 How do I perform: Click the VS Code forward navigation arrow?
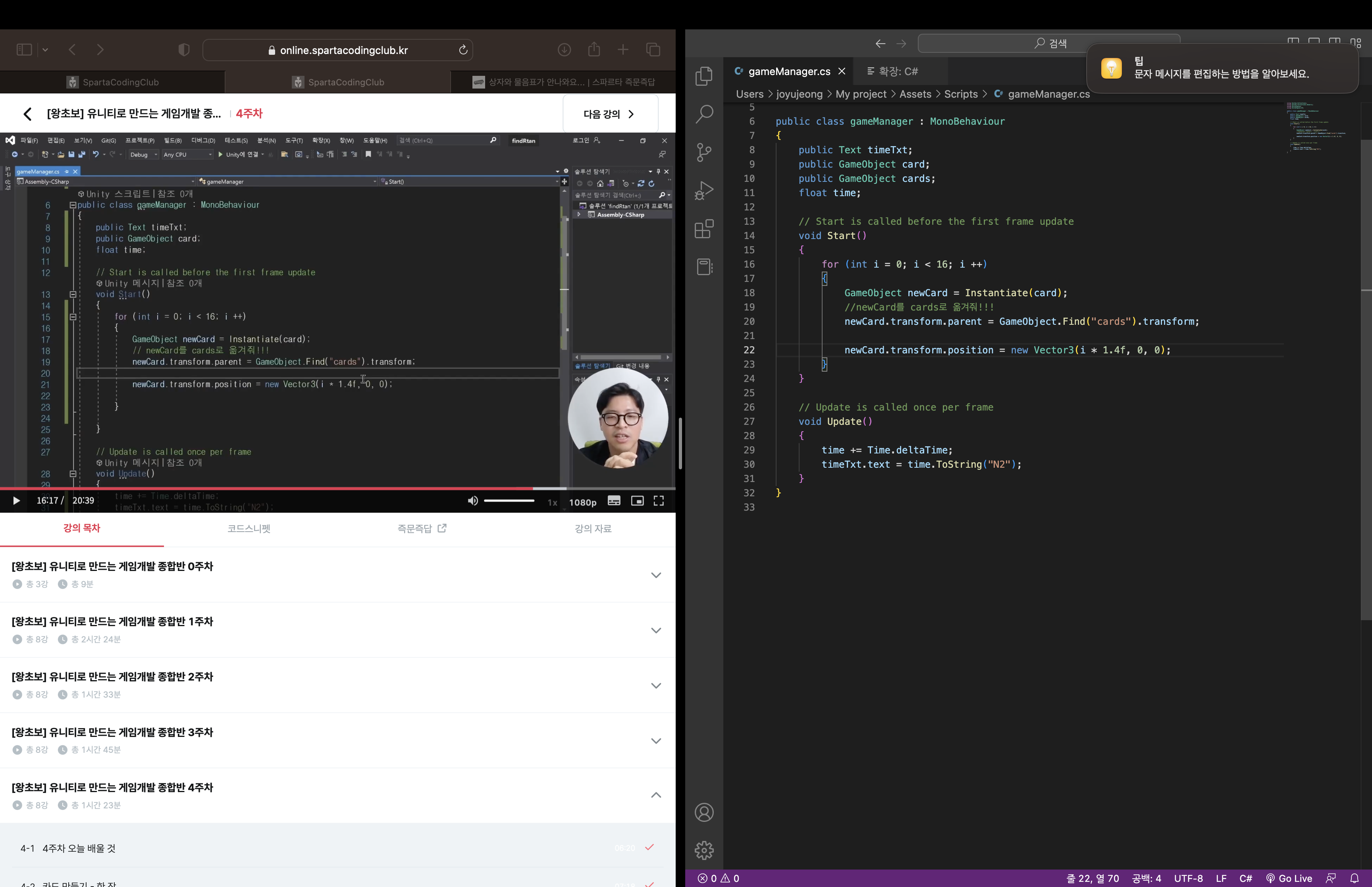pos(901,43)
